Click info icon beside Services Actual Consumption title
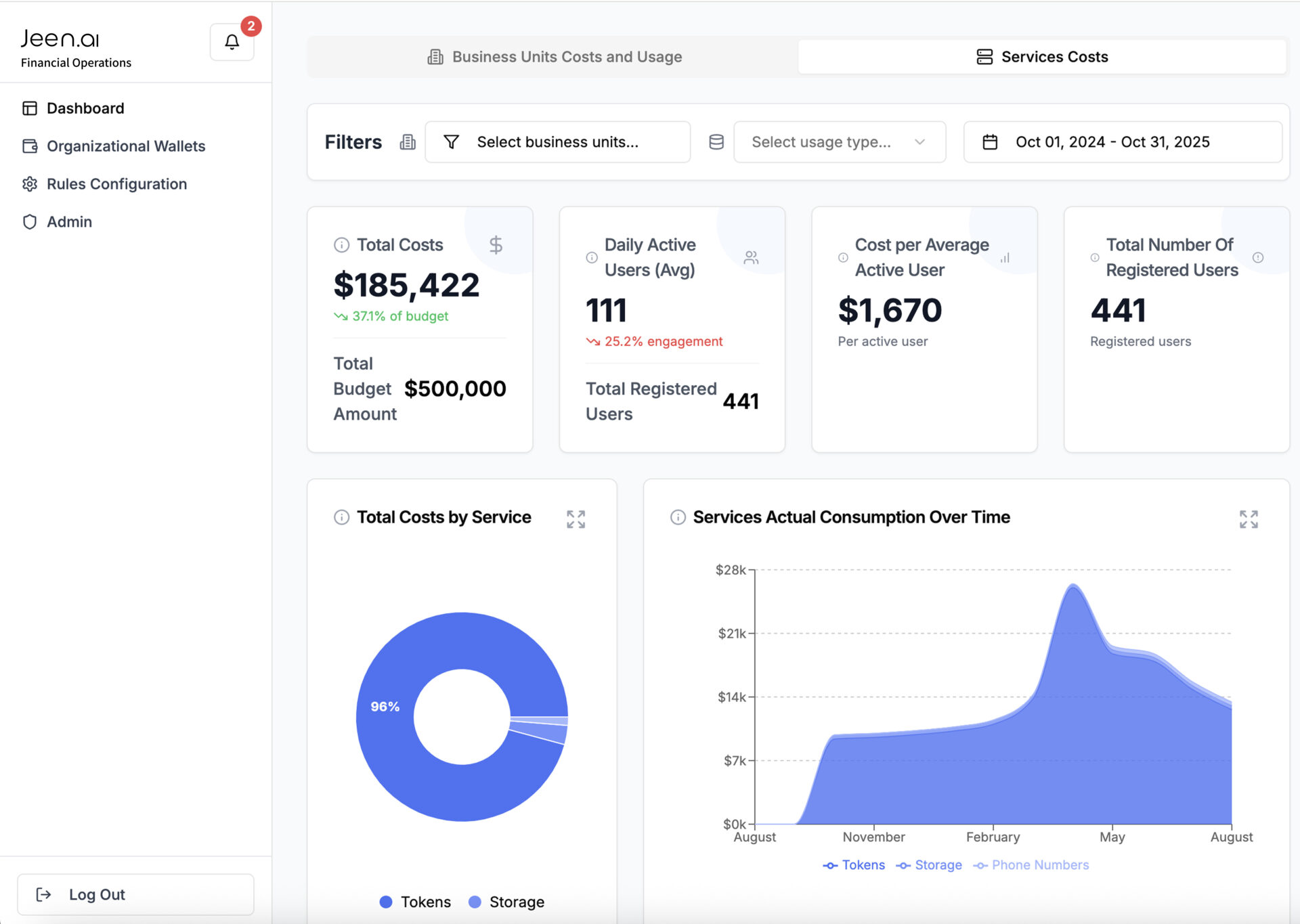The width and height of the screenshot is (1300, 924). pos(677,517)
